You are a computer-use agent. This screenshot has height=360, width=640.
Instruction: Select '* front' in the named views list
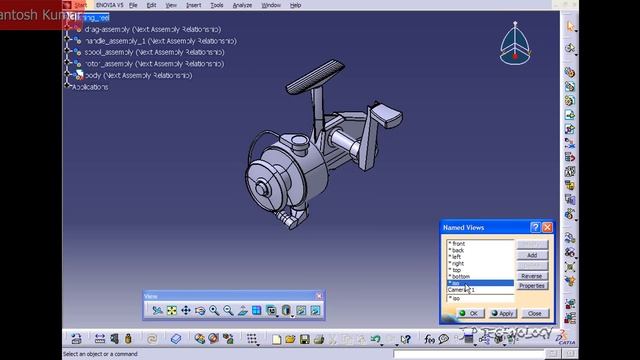coord(480,244)
